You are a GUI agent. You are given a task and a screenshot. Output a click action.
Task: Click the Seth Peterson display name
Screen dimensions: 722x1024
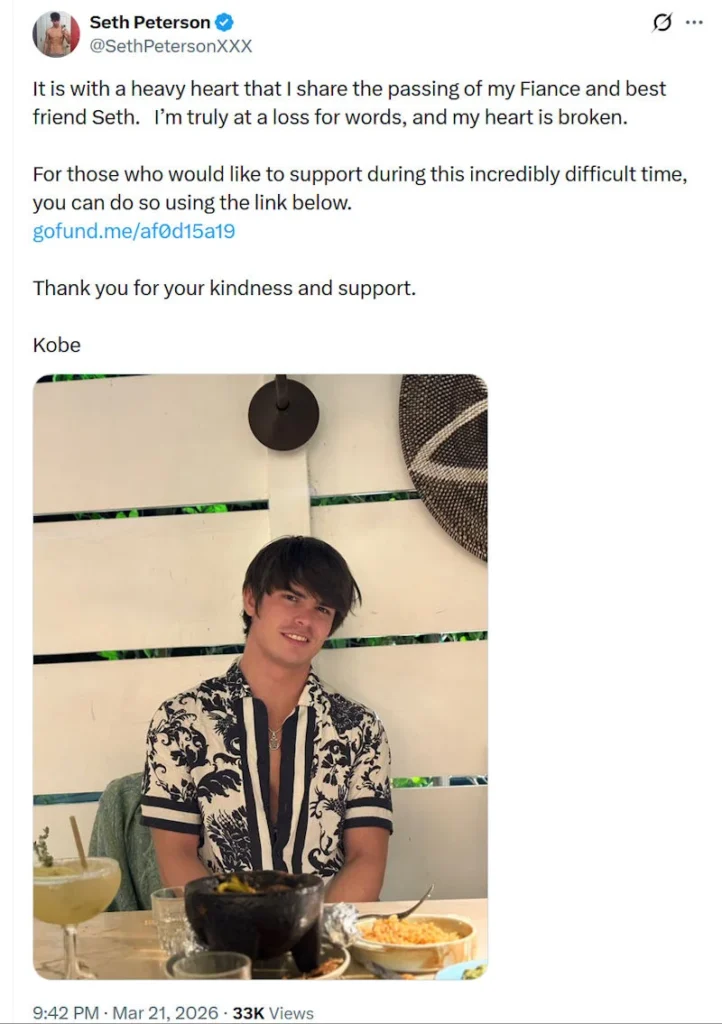pos(150,23)
